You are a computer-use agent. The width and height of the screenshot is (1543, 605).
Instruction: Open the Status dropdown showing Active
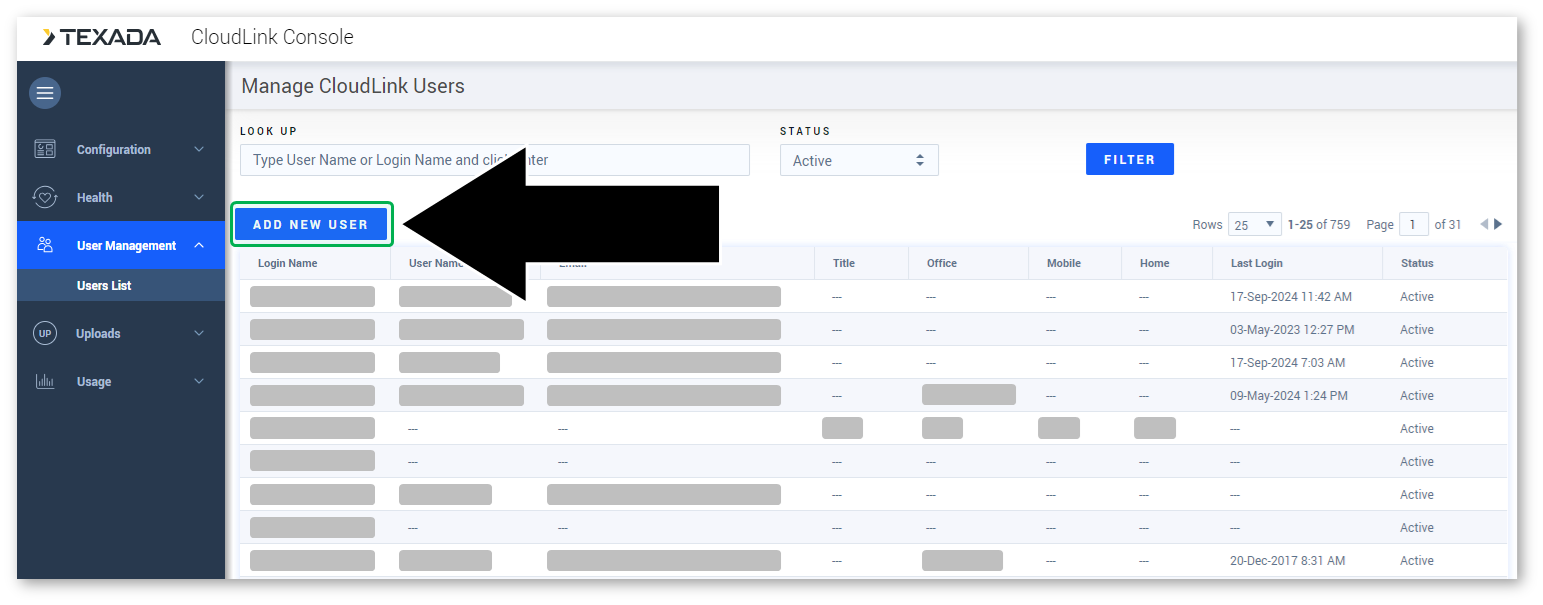click(859, 160)
